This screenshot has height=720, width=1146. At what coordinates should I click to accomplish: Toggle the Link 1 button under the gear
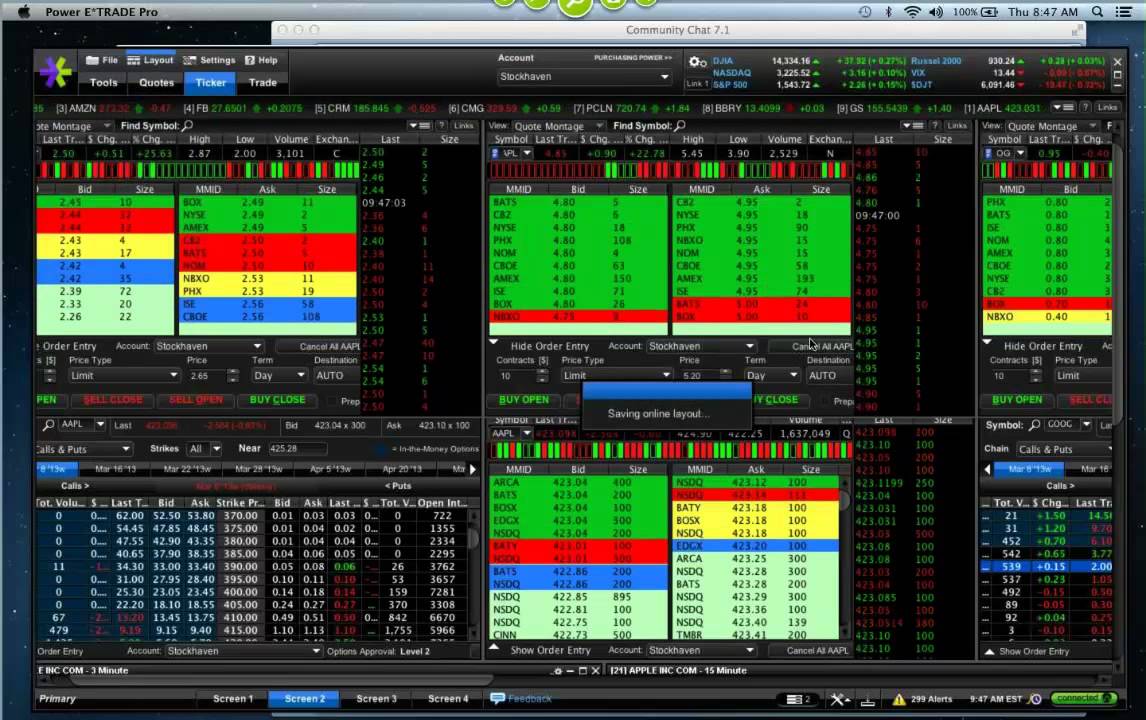pos(697,84)
